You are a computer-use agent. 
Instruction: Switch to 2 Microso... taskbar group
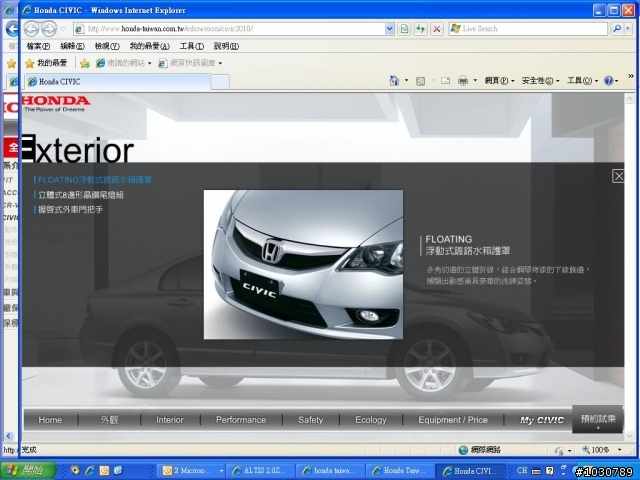click(191, 471)
